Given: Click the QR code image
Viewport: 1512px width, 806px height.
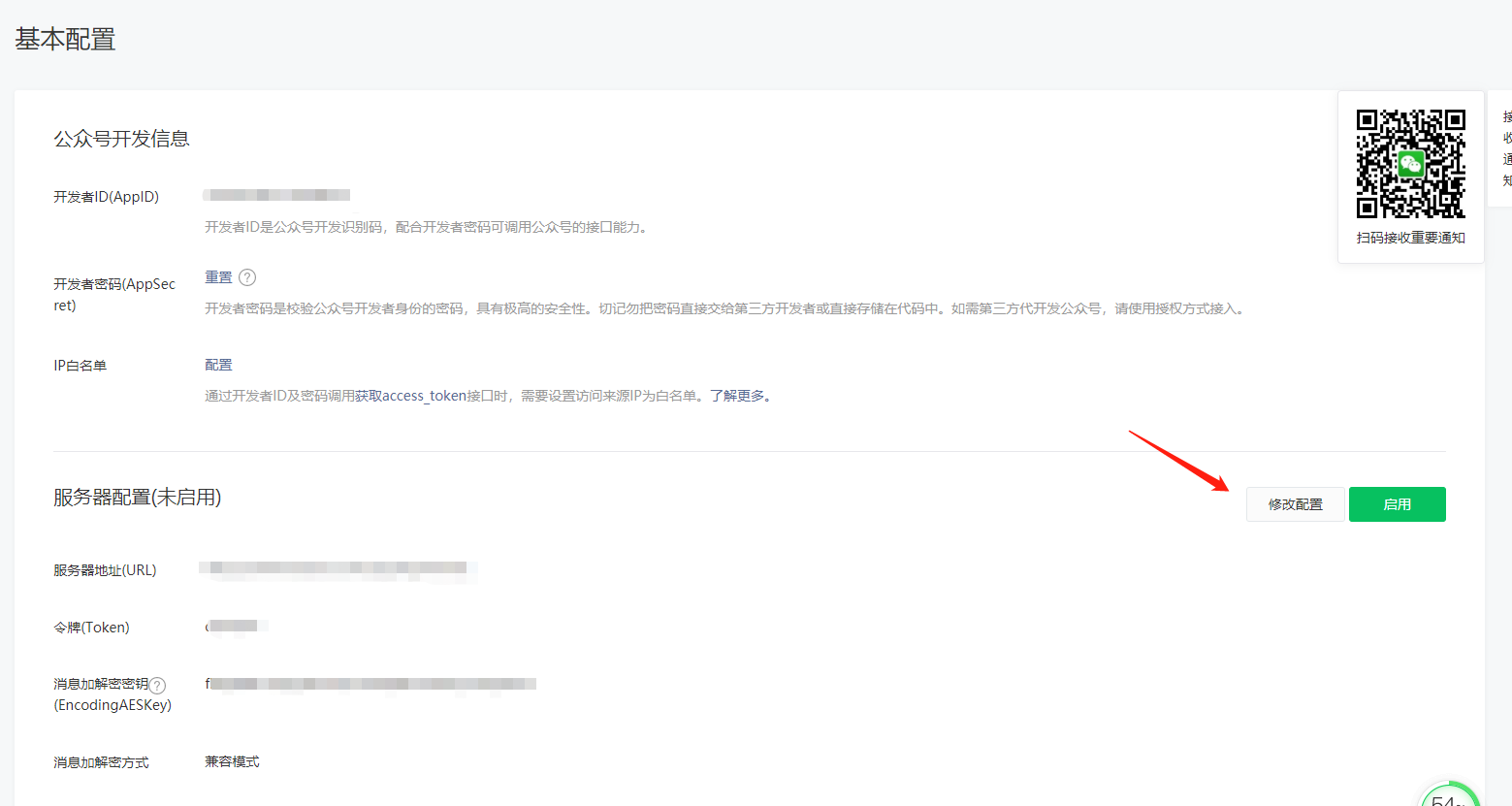Looking at the screenshot, I should 1410,163.
